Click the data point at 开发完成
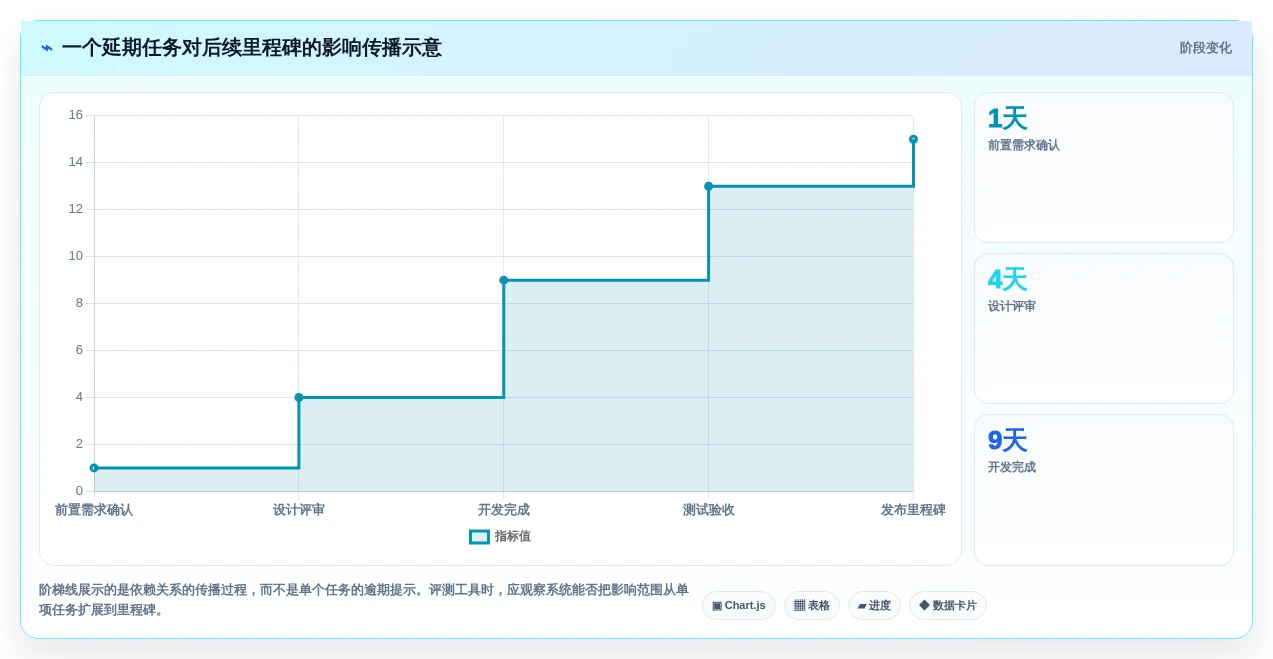The height and width of the screenshot is (659, 1273). (504, 280)
